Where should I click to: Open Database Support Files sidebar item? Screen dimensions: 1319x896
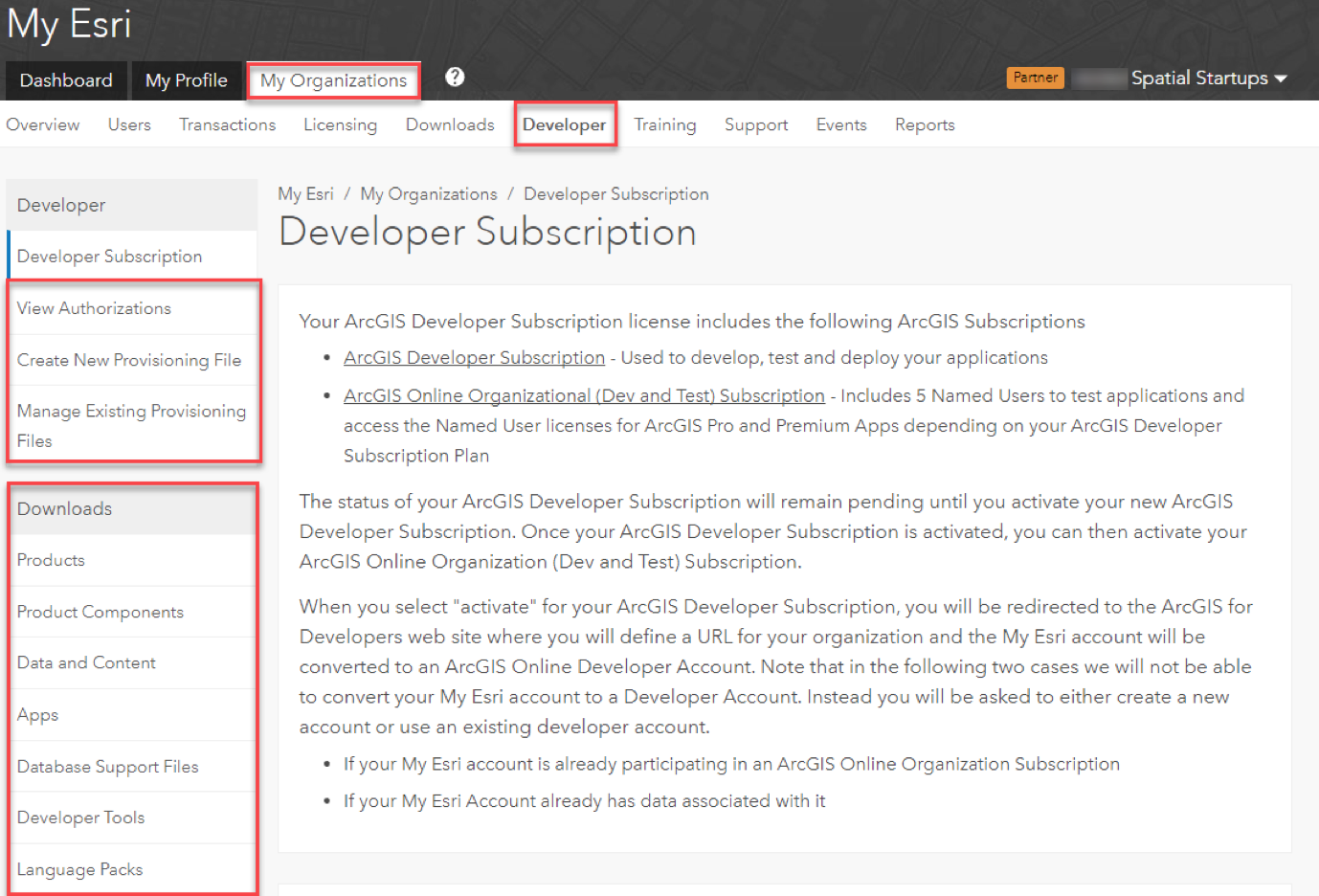(x=108, y=767)
